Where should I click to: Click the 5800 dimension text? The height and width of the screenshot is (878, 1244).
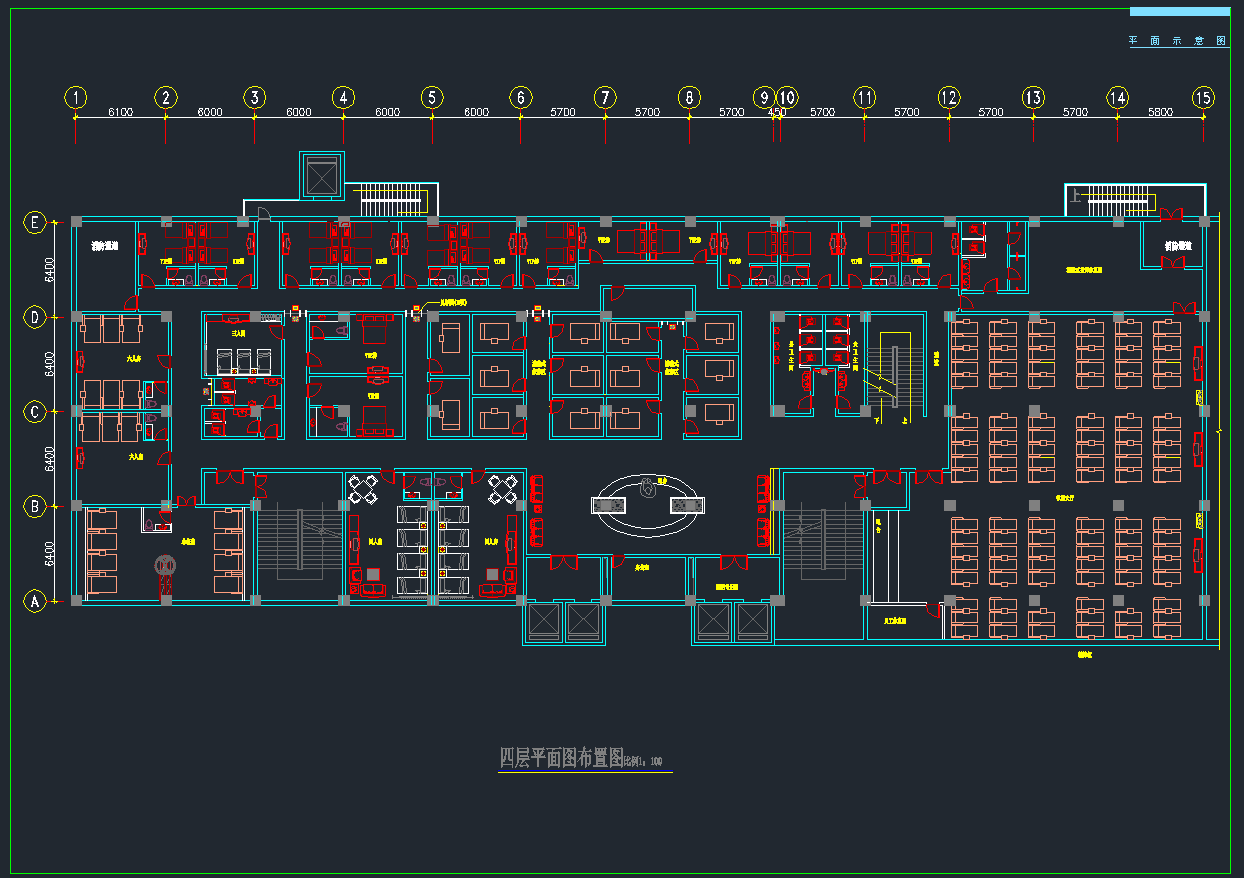click(1160, 112)
